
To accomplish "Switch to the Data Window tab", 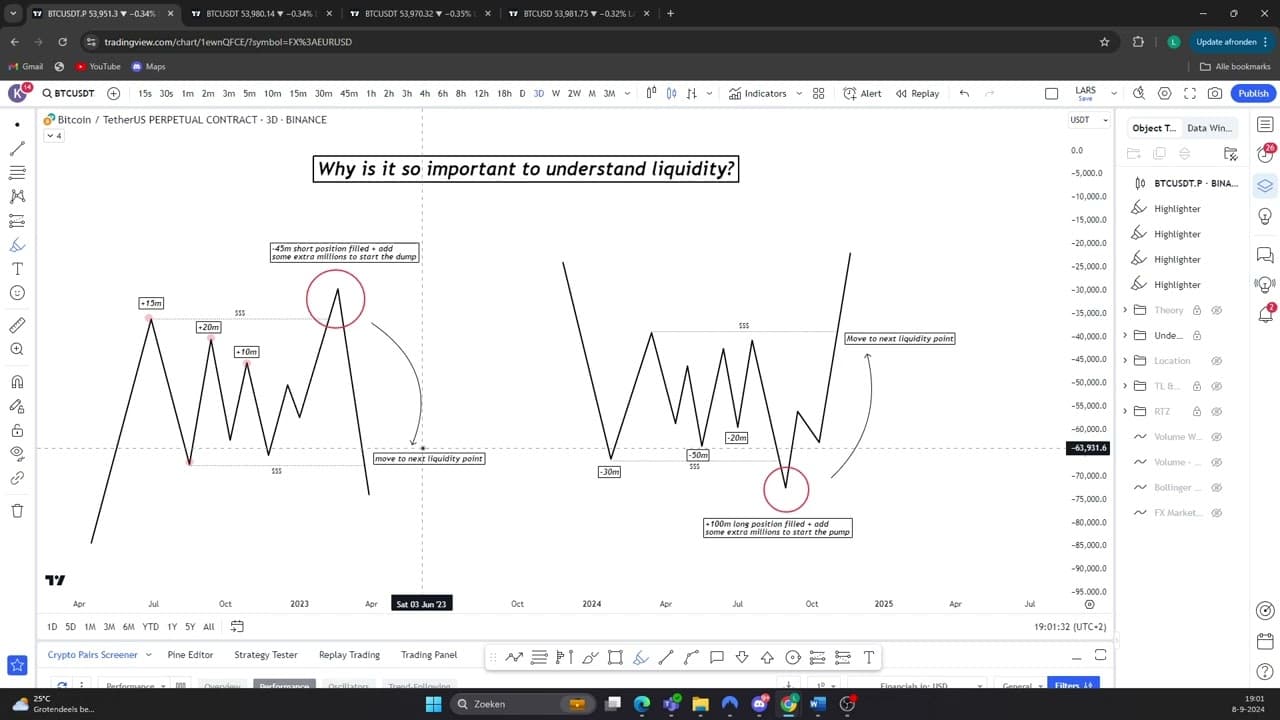I will (1210, 128).
